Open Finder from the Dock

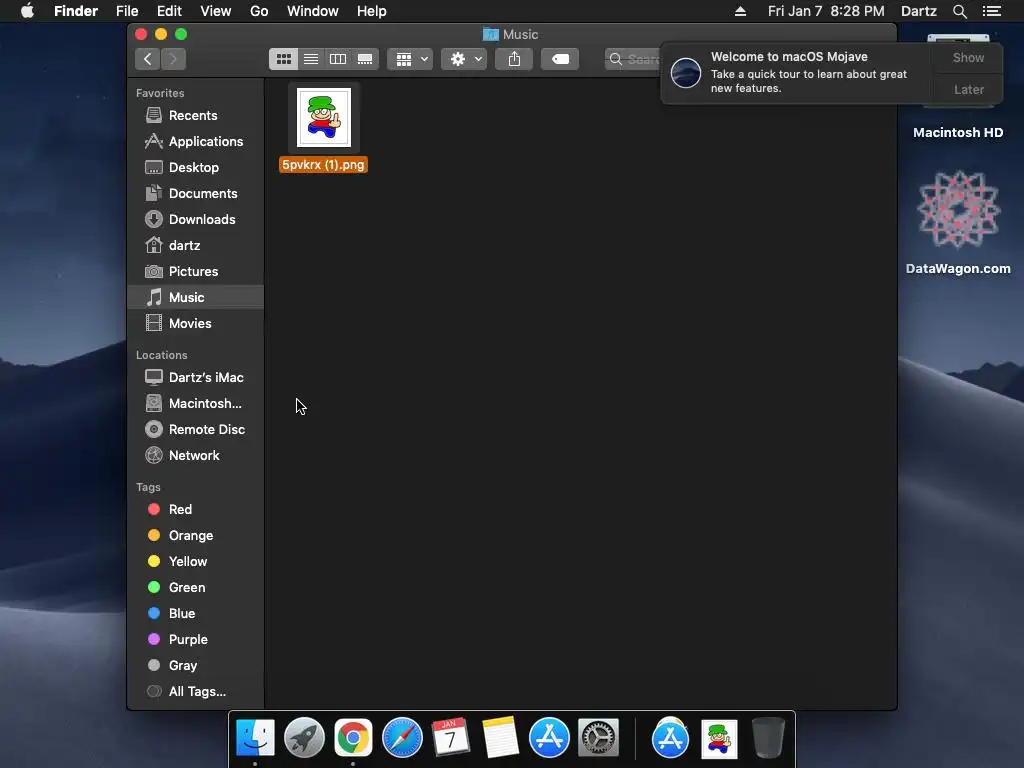[x=255, y=738]
